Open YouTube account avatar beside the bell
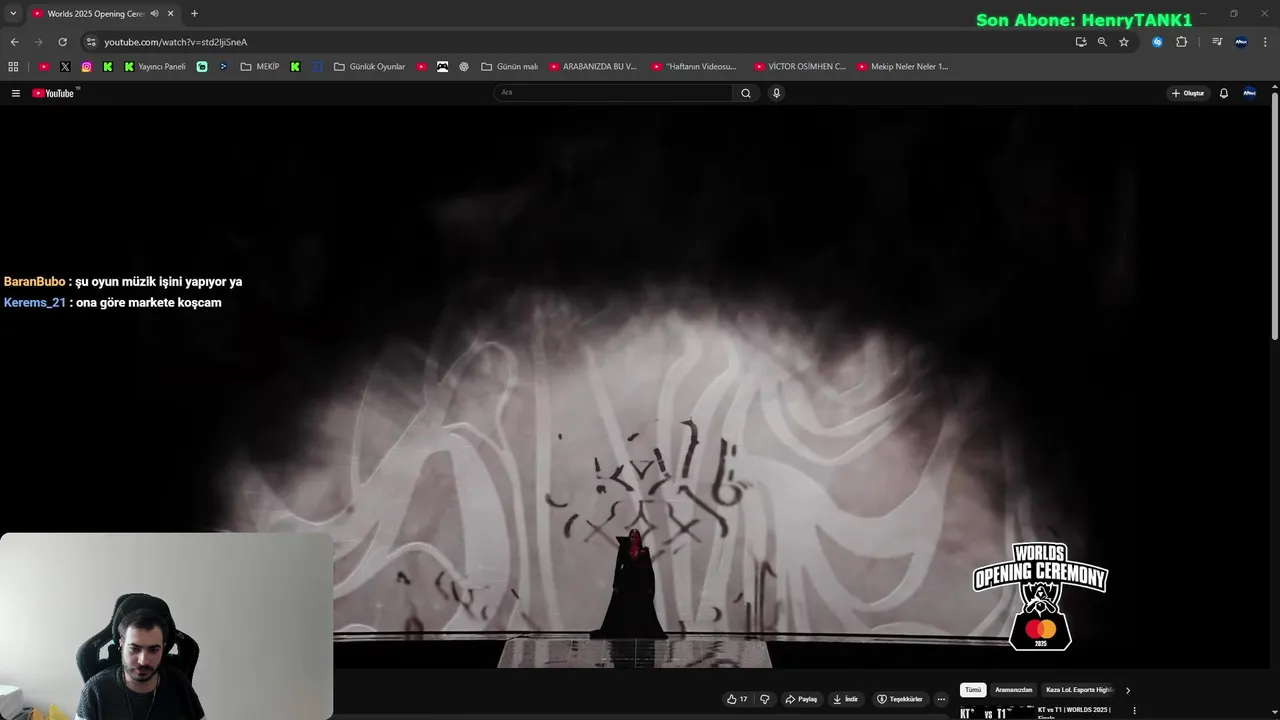 pyautogui.click(x=1249, y=93)
